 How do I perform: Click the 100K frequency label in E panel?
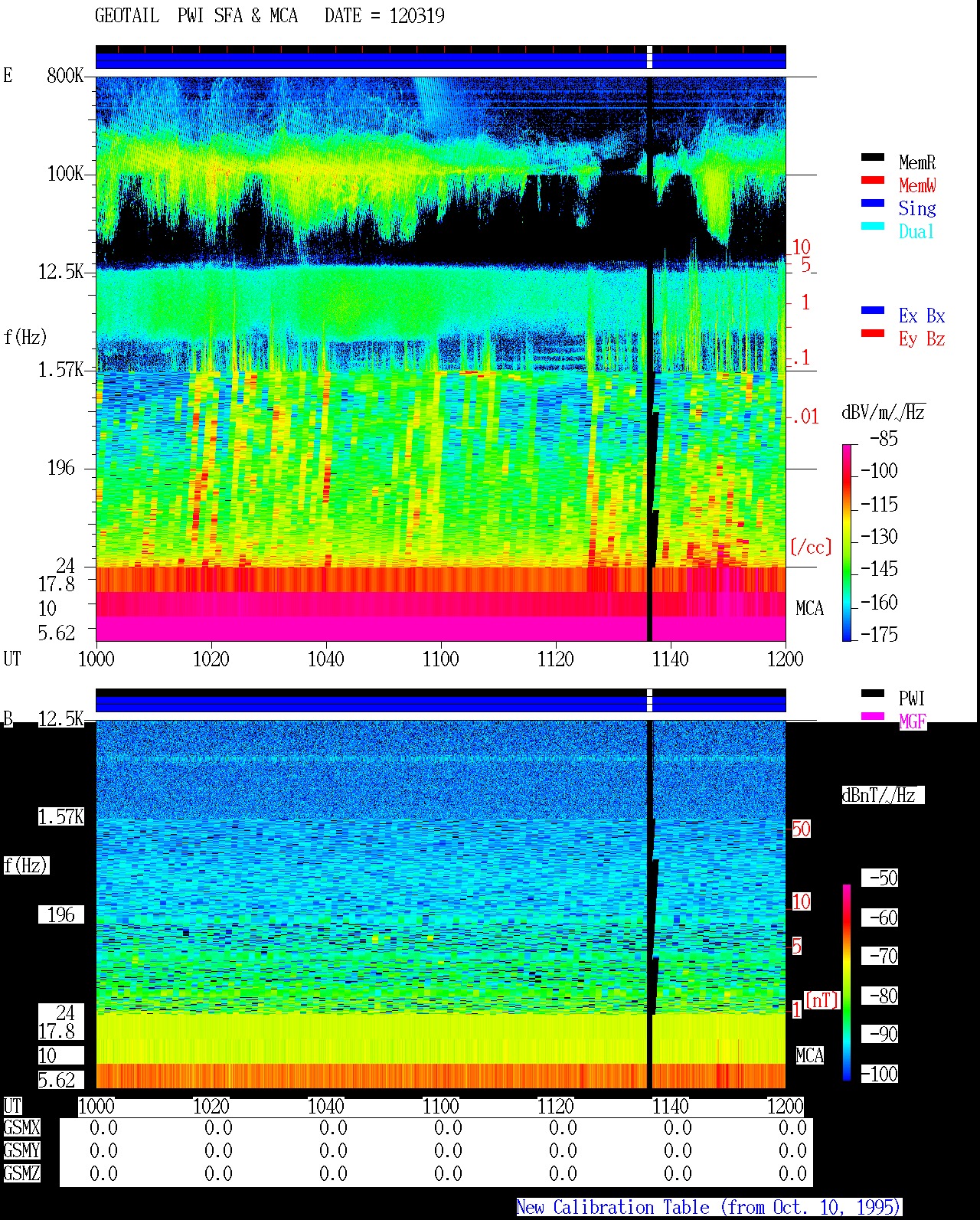point(65,173)
